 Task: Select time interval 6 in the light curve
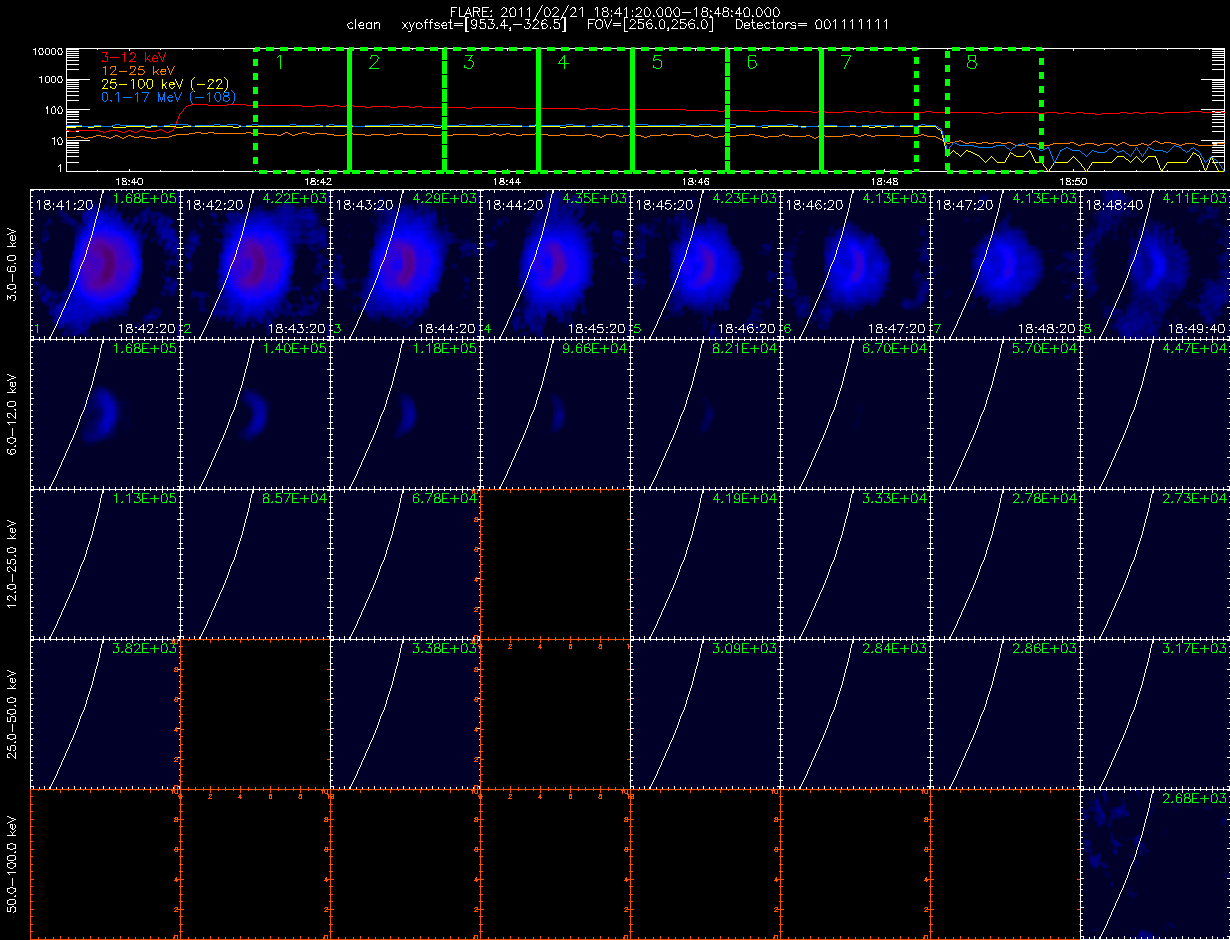coord(774,109)
